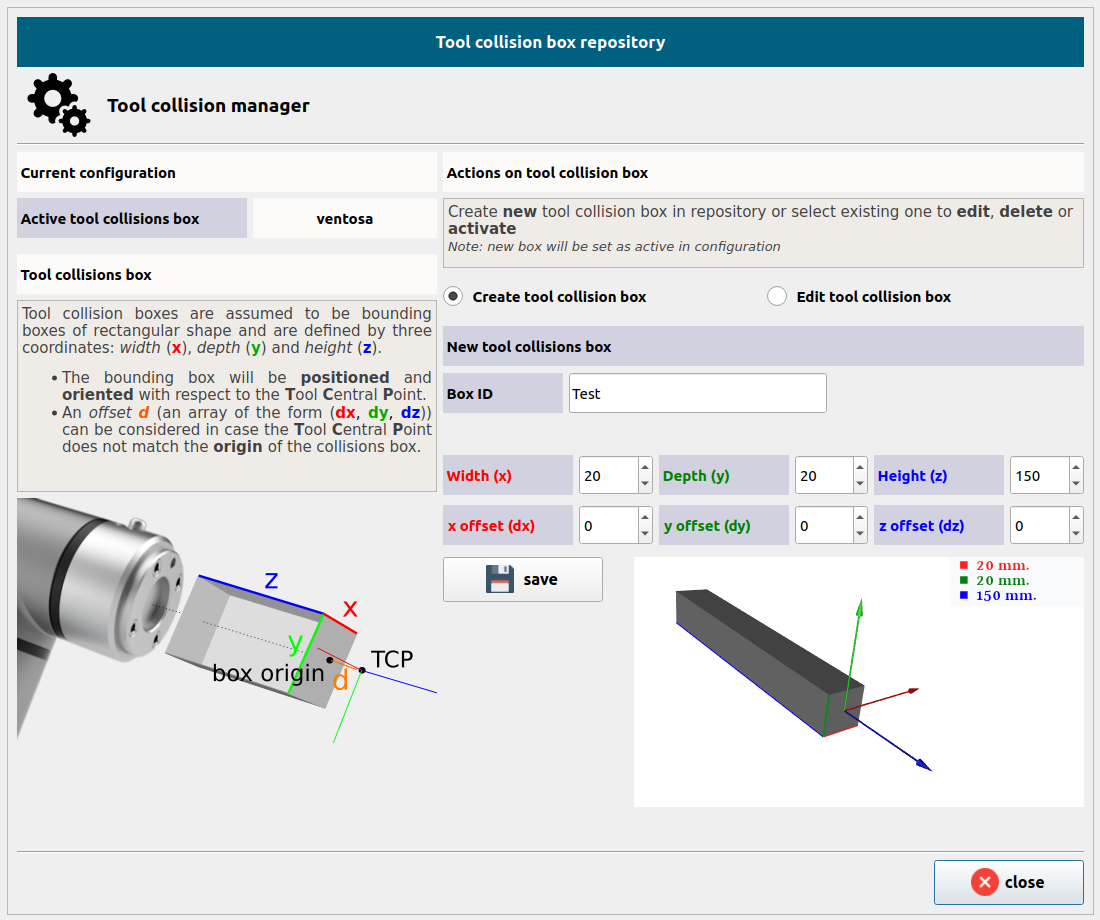This screenshot has width=1100, height=920.
Task: Increase Width (x) with up arrow
Action: (645, 467)
